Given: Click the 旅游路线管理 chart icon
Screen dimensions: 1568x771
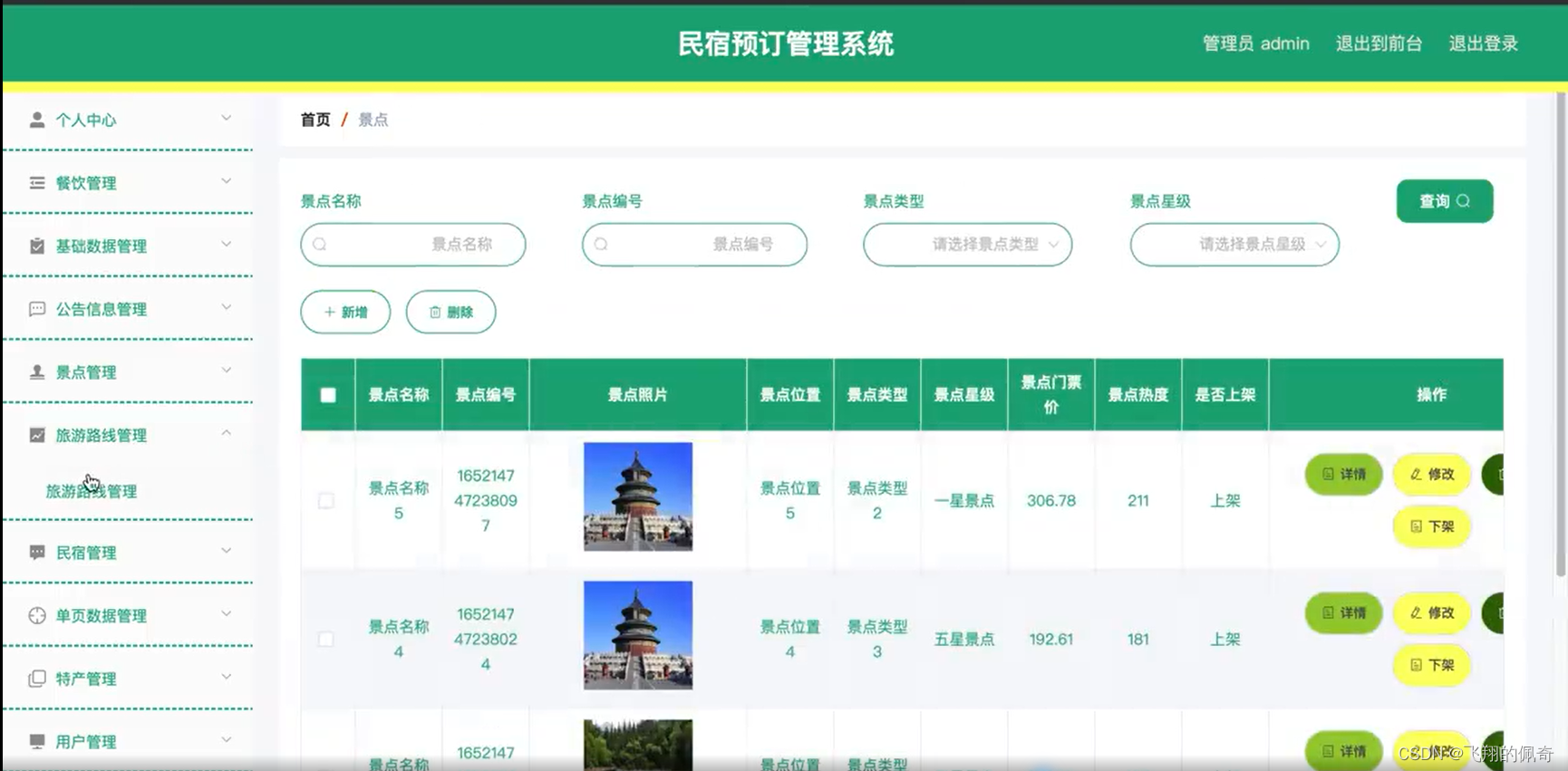Looking at the screenshot, I should (37, 435).
